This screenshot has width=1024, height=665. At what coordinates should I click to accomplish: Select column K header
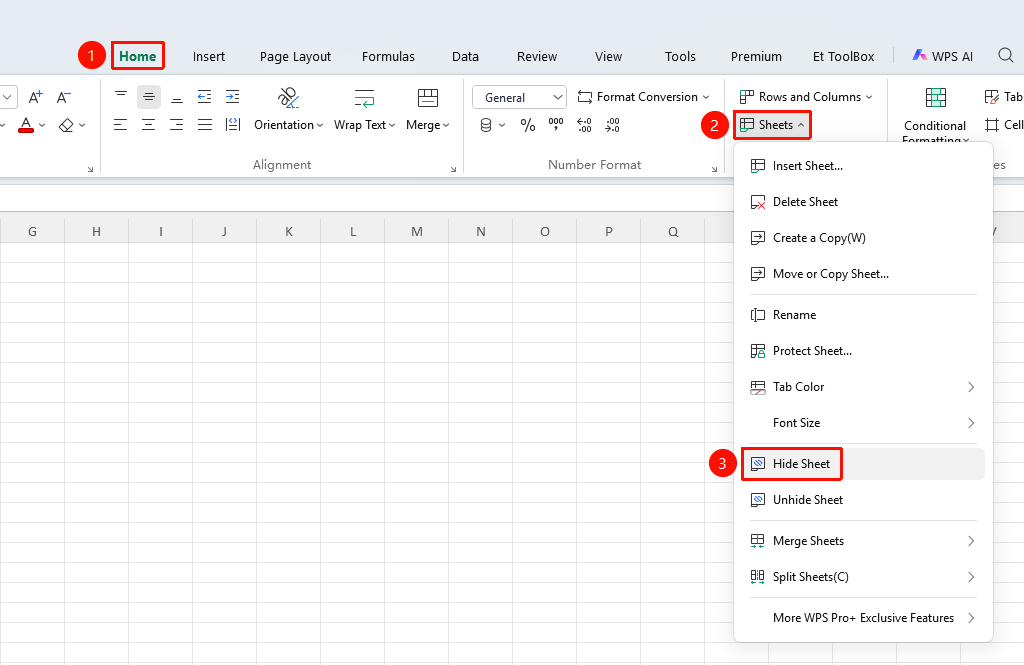289,231
